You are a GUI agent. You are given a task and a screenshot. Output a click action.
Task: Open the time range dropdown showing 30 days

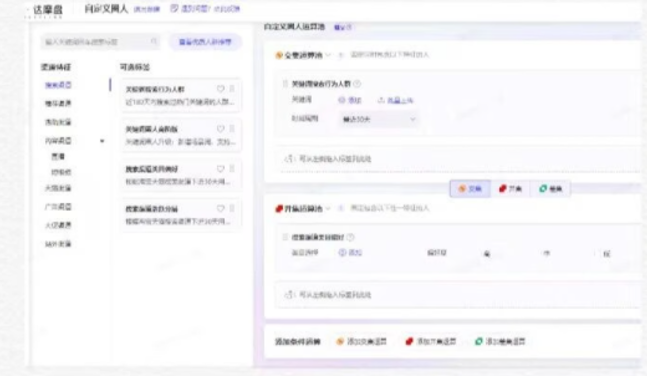(x=378, y=119)
